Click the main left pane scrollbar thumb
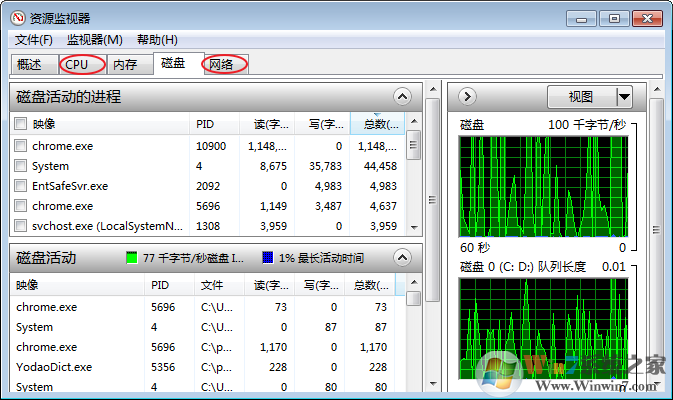This screenshot has width=673, height=400. click(x=433, y=200)
